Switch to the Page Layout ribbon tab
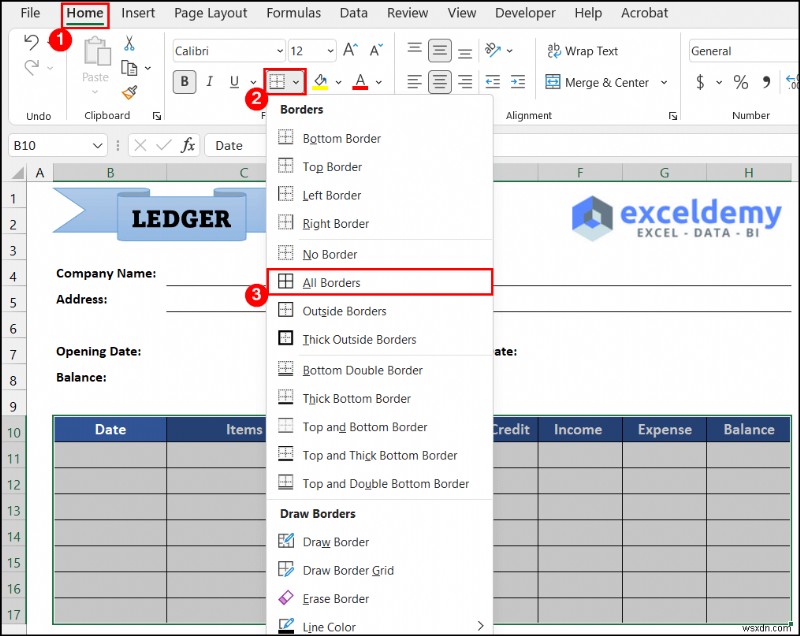 (x=210, y=13)
